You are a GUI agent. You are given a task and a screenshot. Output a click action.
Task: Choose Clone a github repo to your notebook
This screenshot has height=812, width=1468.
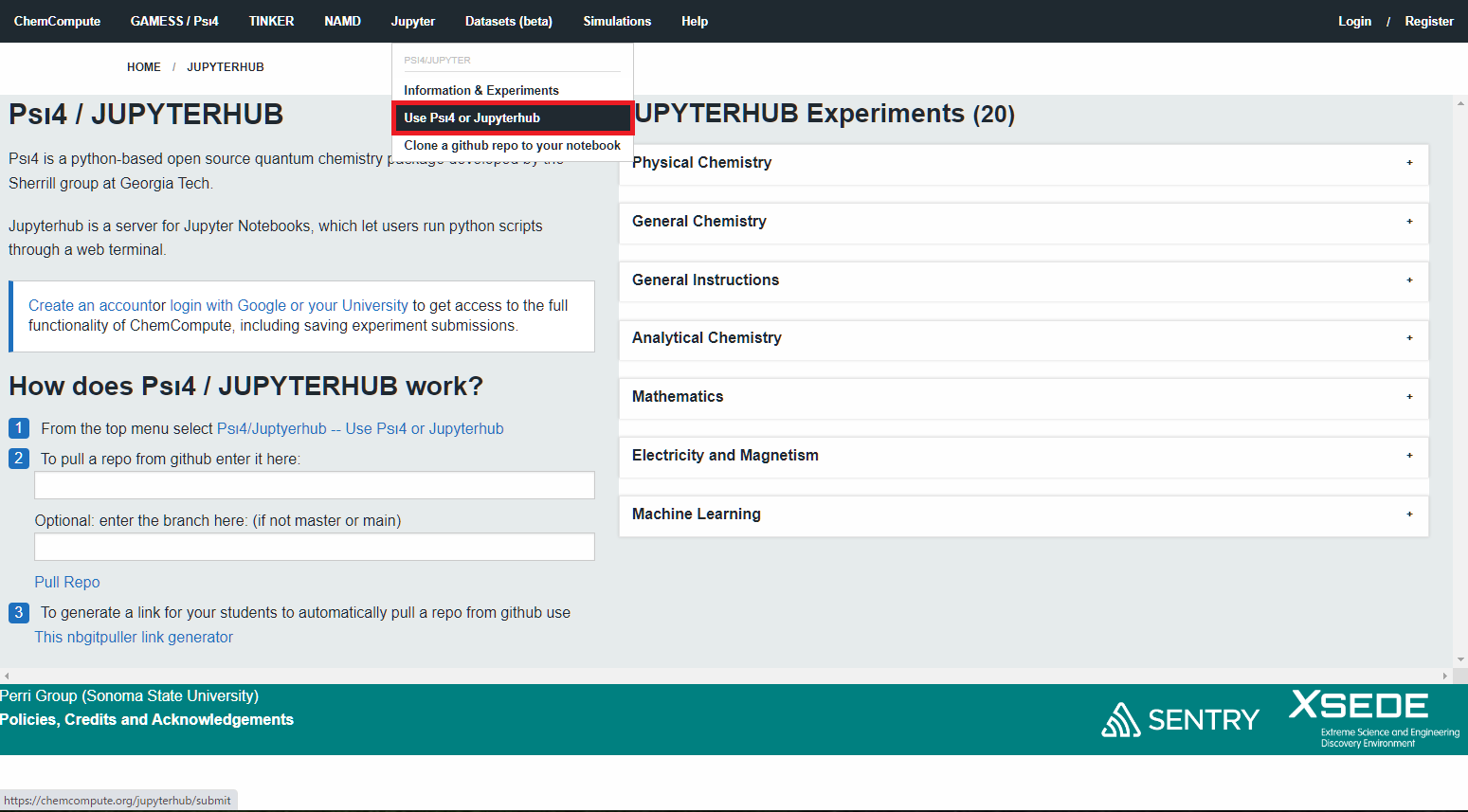tap(512, 145)
